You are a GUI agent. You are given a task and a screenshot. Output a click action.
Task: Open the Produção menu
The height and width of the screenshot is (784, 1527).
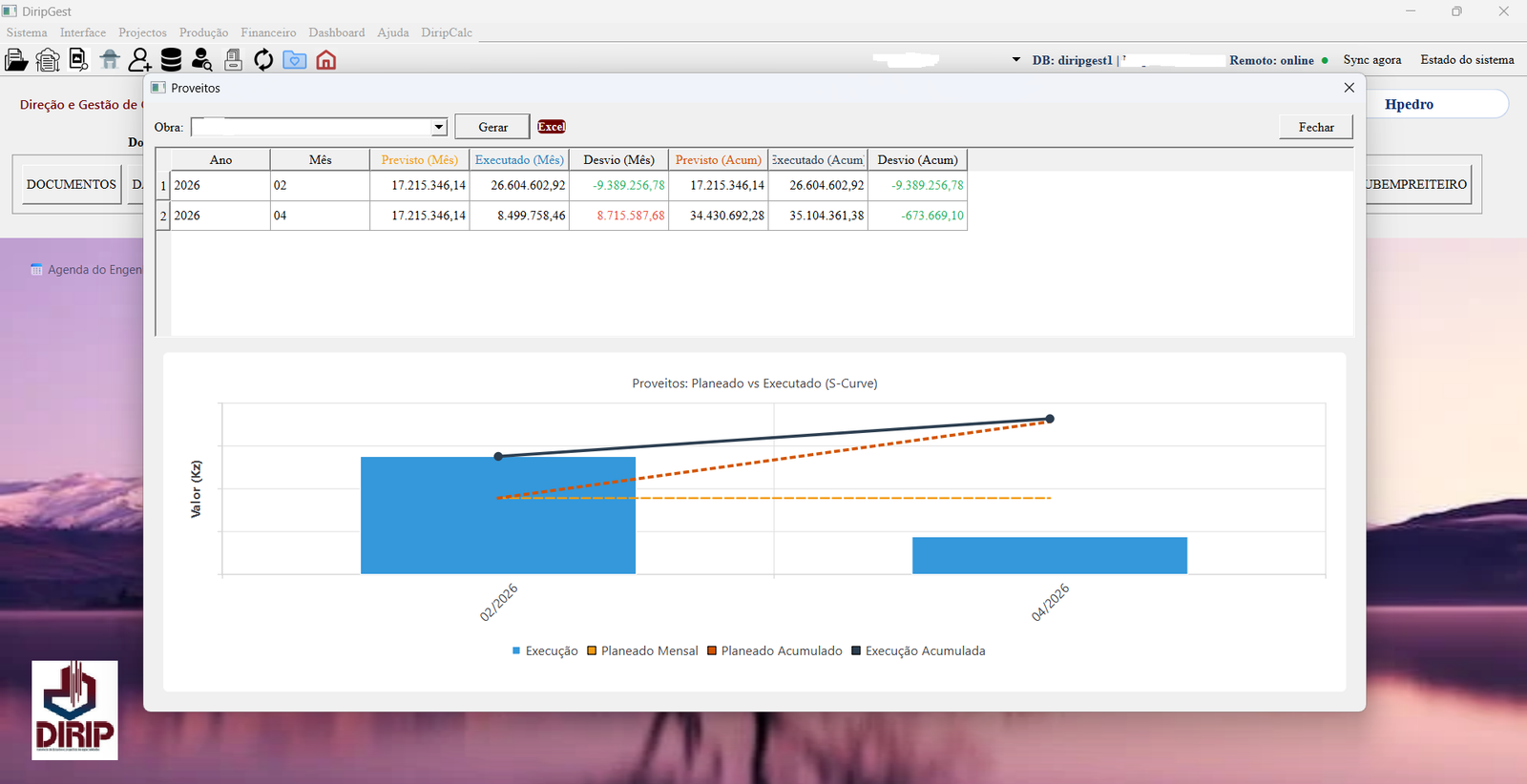point(203,32)
